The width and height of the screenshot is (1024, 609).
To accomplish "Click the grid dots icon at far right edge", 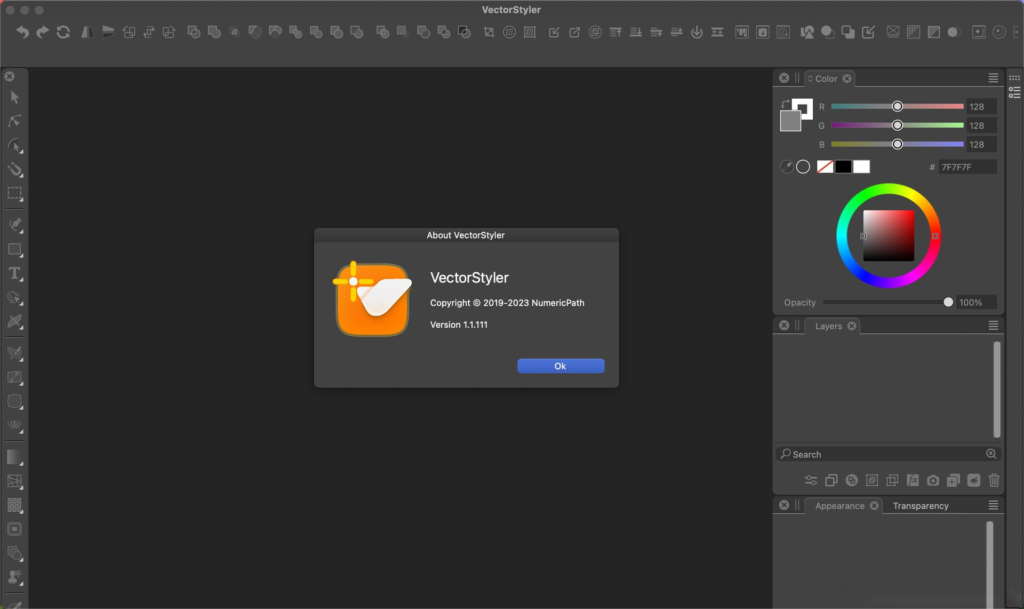I will tap(1014, 78).
